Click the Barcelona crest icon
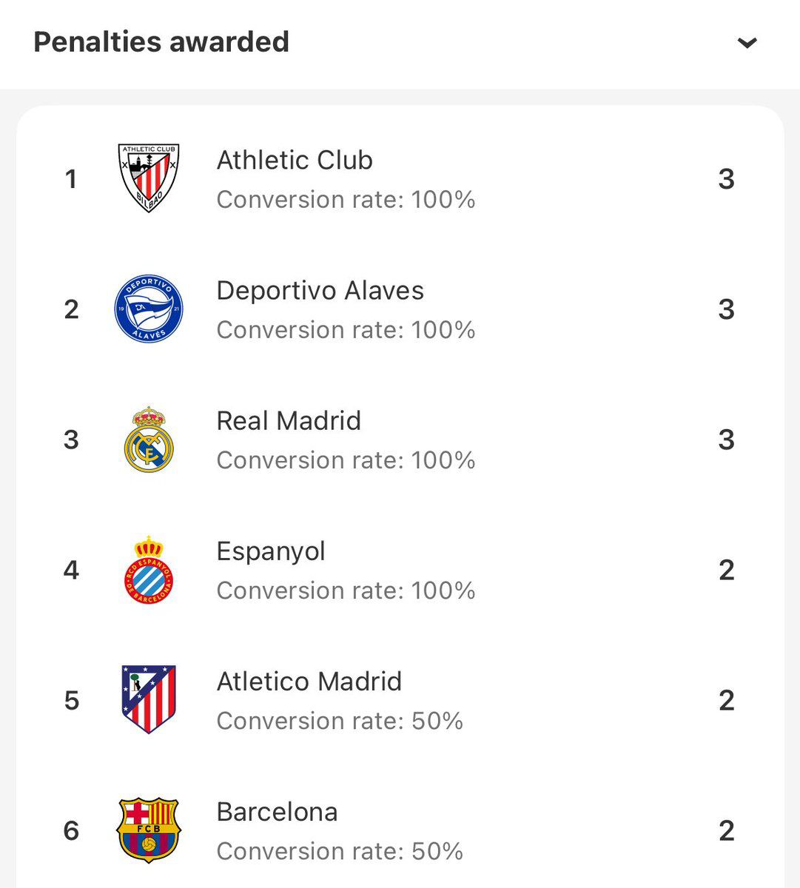 pyautogui.click(x=149, y=830)
